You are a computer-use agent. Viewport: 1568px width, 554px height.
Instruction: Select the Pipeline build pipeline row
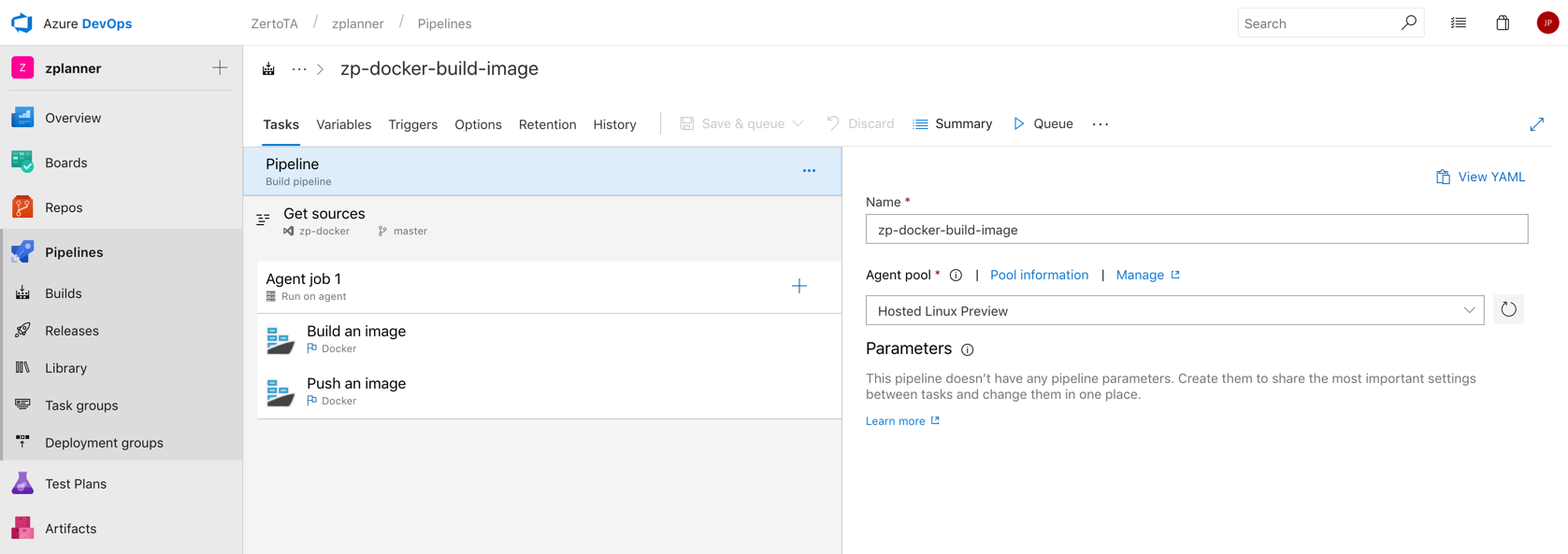pos(542,171)
